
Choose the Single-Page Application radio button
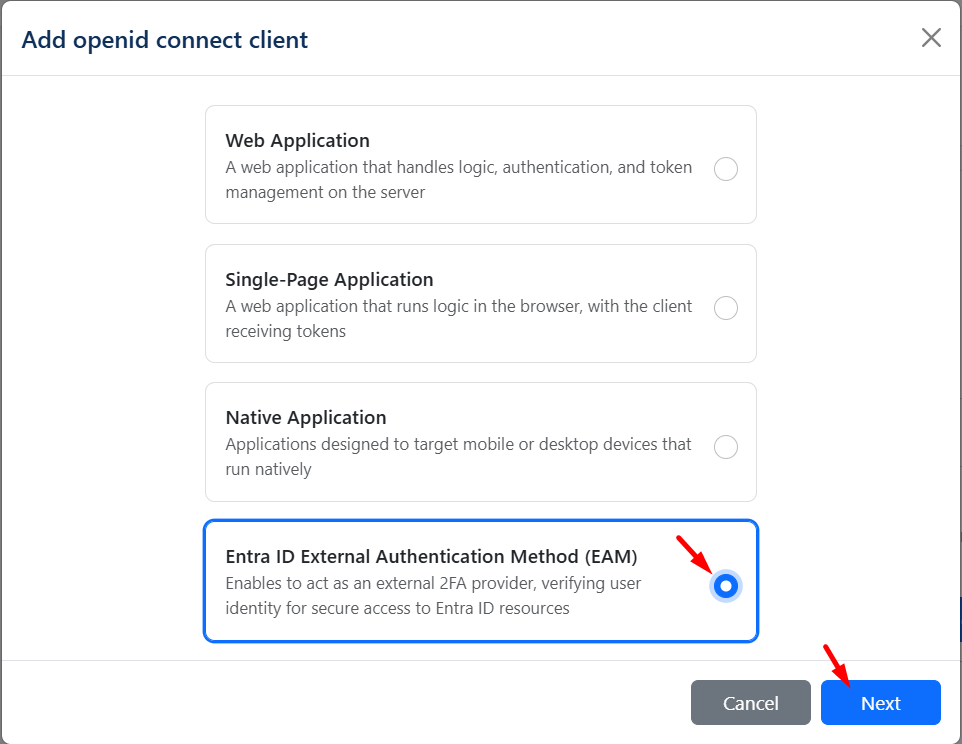[726, 308]
